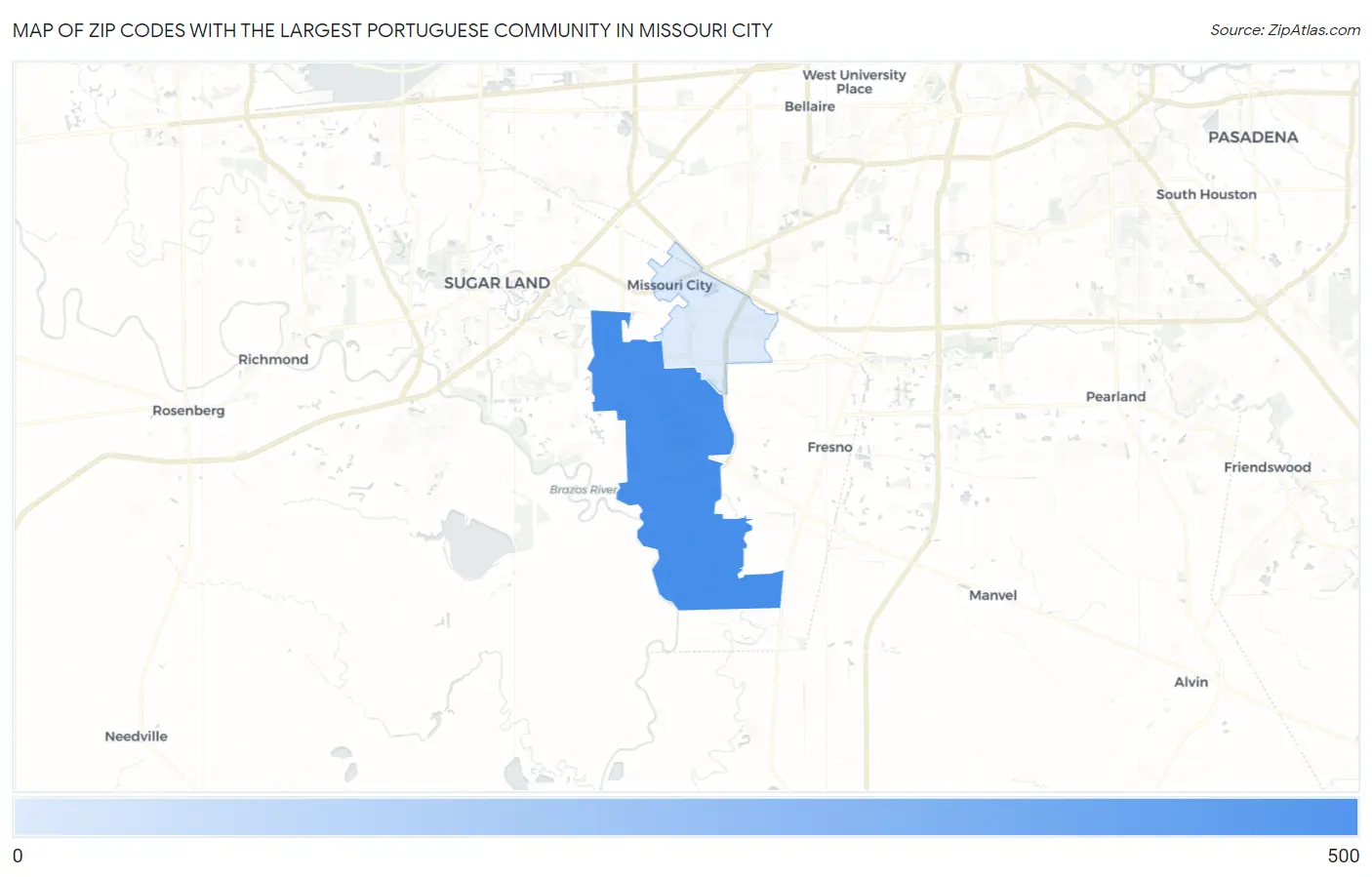This screenshot has width=1372, height=877.
Task: Click the map title heading
Action: [392, 30]
